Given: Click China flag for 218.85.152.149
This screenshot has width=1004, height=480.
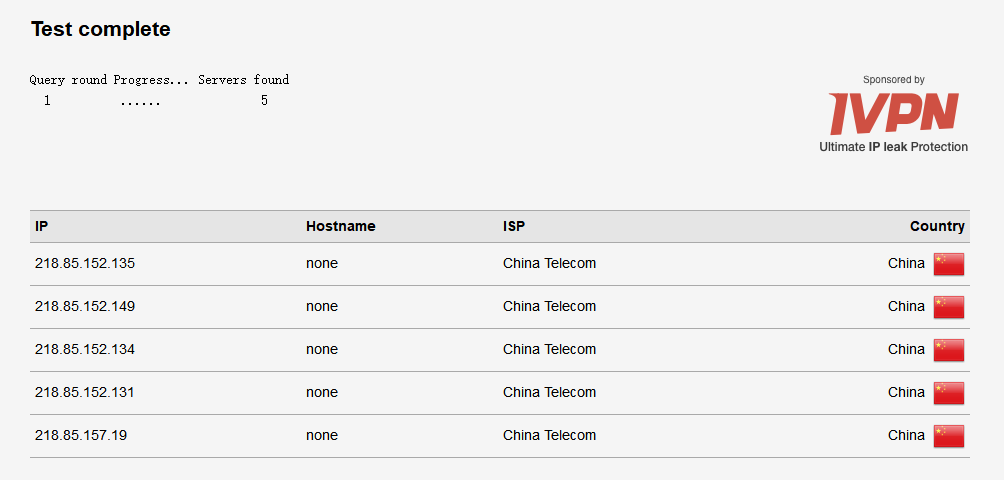Looking at the screenshot, I should point(948,307).
